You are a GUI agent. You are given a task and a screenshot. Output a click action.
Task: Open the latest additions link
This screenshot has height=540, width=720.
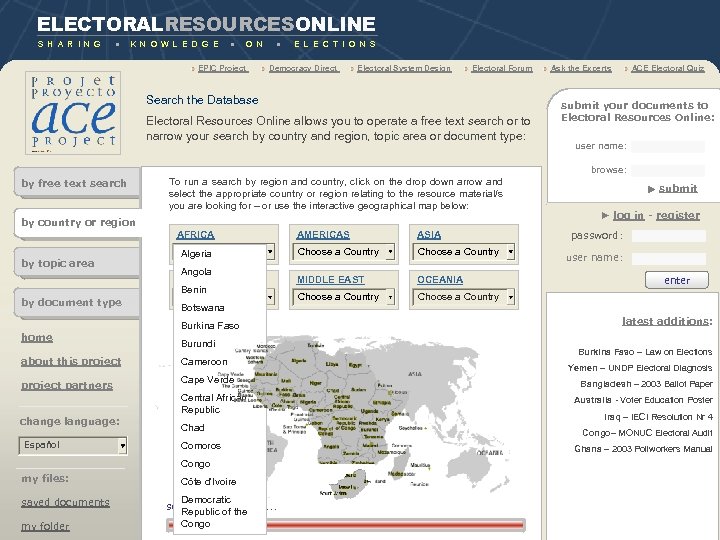click(667, 321)
